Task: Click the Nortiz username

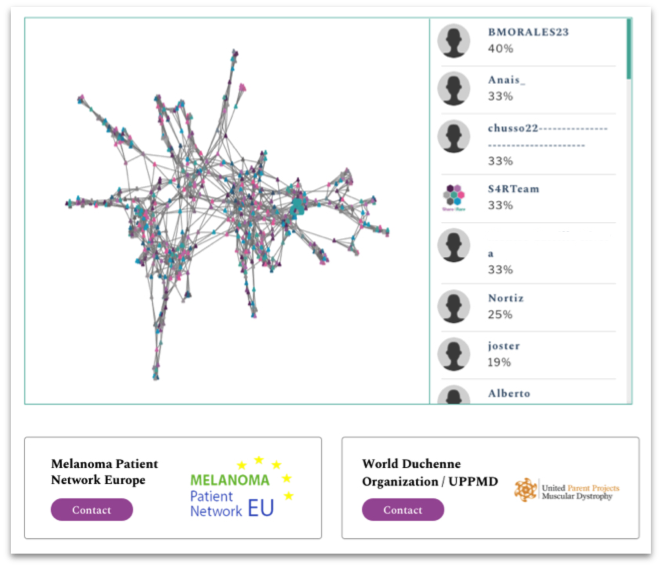Action: tap(505, 298)
